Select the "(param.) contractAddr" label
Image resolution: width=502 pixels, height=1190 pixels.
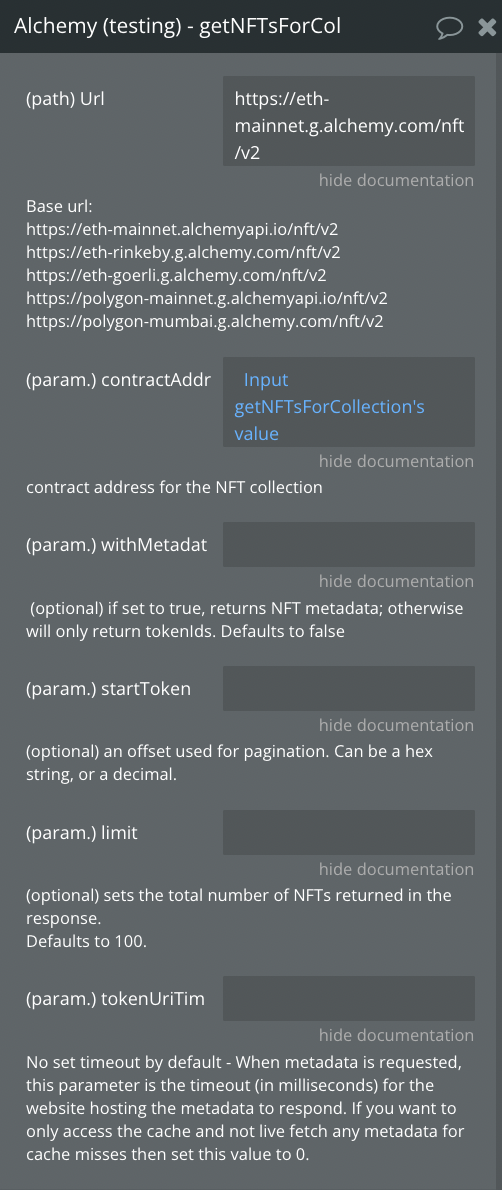[x=118, y=380]
